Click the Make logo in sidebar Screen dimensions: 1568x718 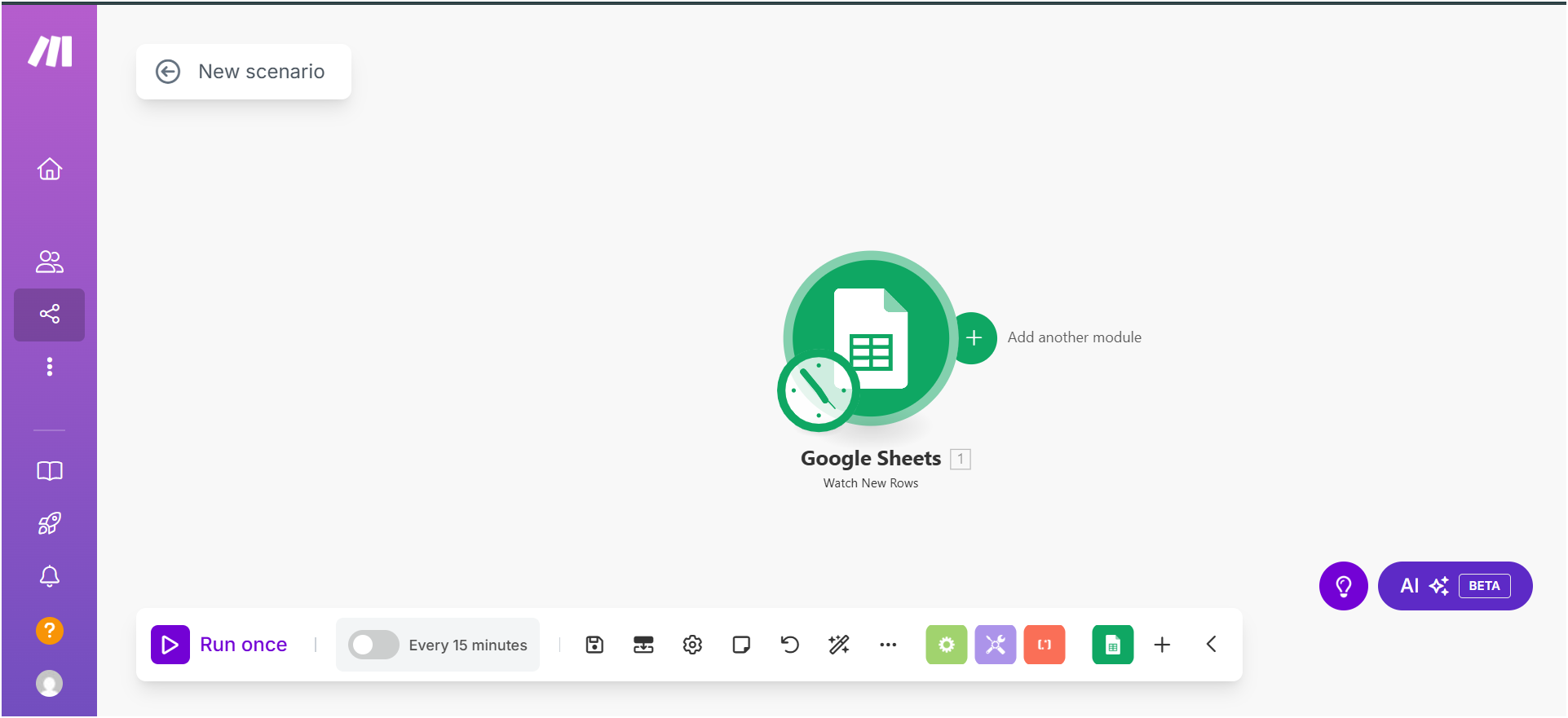point(50,51)
